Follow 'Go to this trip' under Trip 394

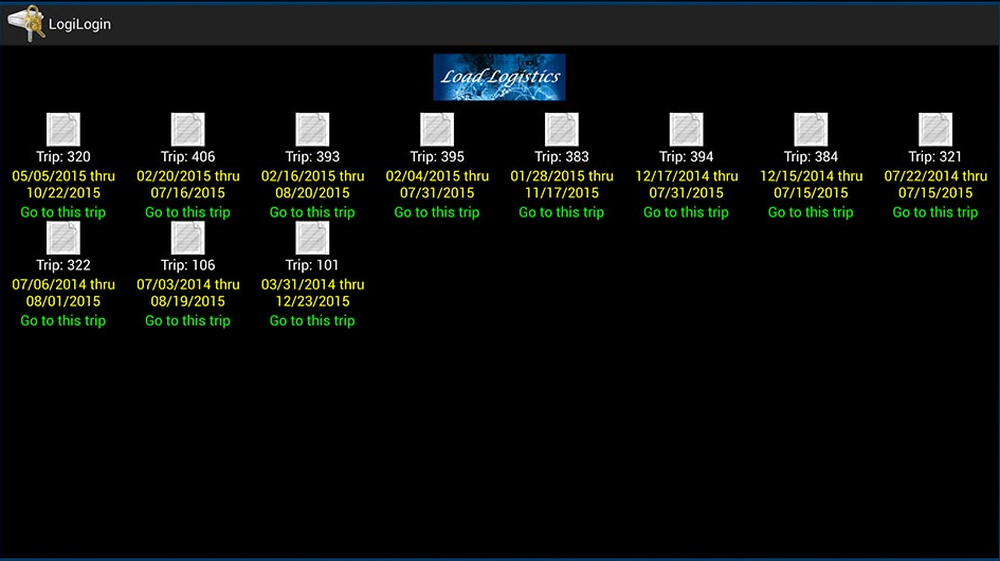[x=686, y=212]
